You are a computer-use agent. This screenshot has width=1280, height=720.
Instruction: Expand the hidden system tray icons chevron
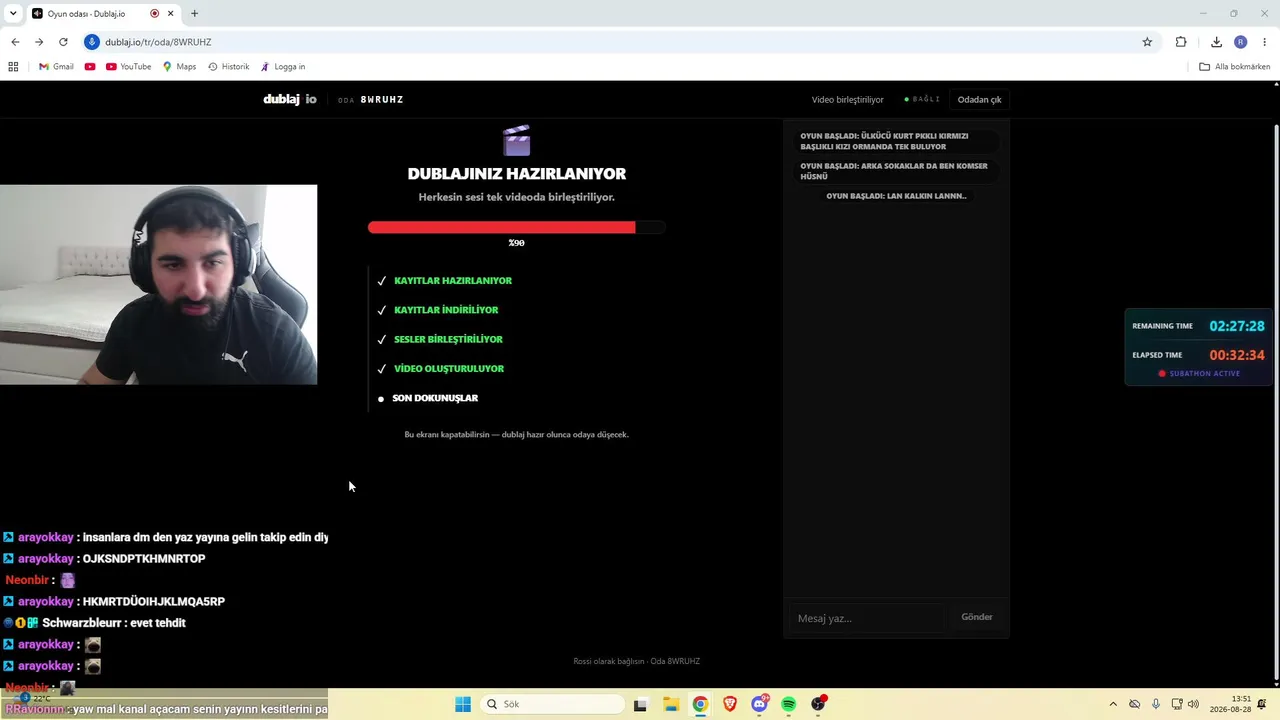(x=1113, y=704)
